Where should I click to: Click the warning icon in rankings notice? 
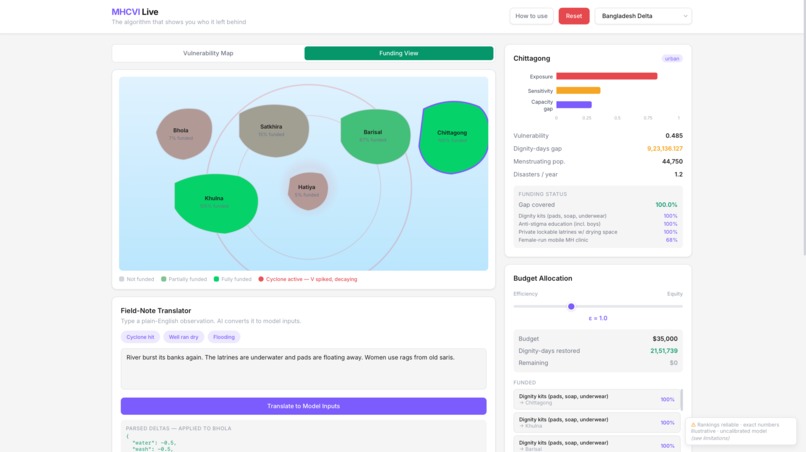(693, 425)
